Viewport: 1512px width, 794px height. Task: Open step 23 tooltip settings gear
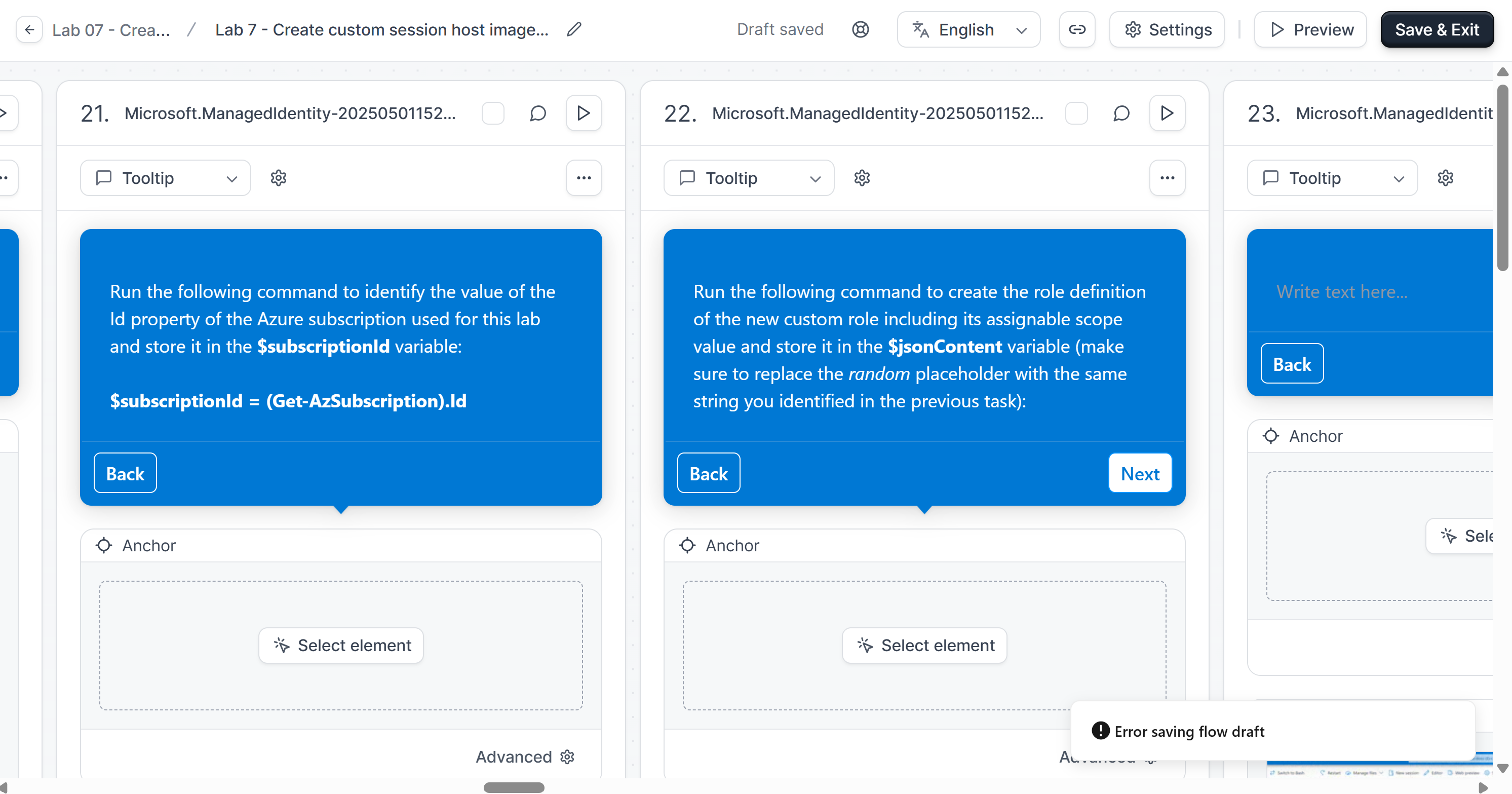pos(1445,178)
